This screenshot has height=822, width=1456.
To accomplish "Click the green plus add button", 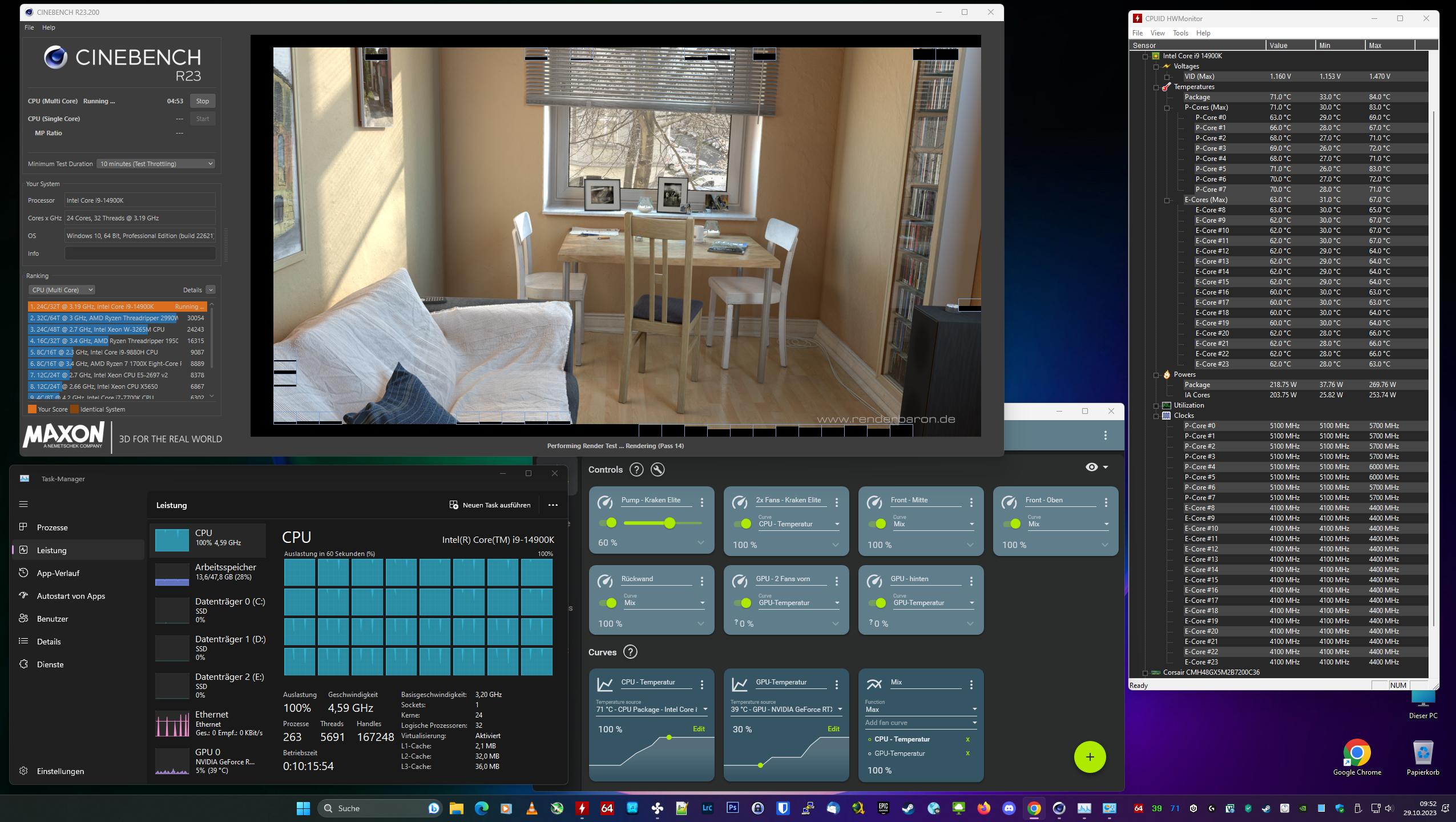I will (x=1089, y=757).
